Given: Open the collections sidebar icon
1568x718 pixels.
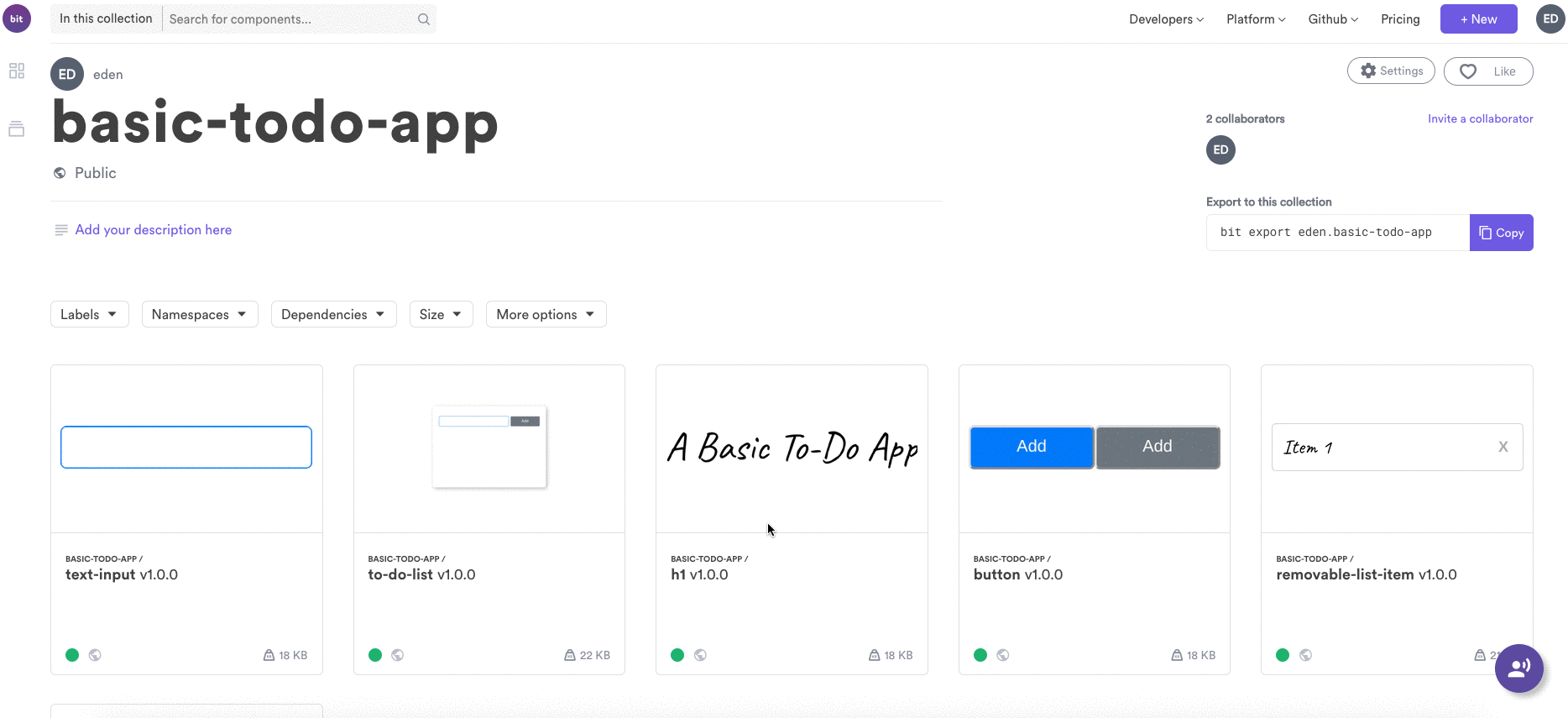Looking at the screenshot, I should tap(17, 128).
